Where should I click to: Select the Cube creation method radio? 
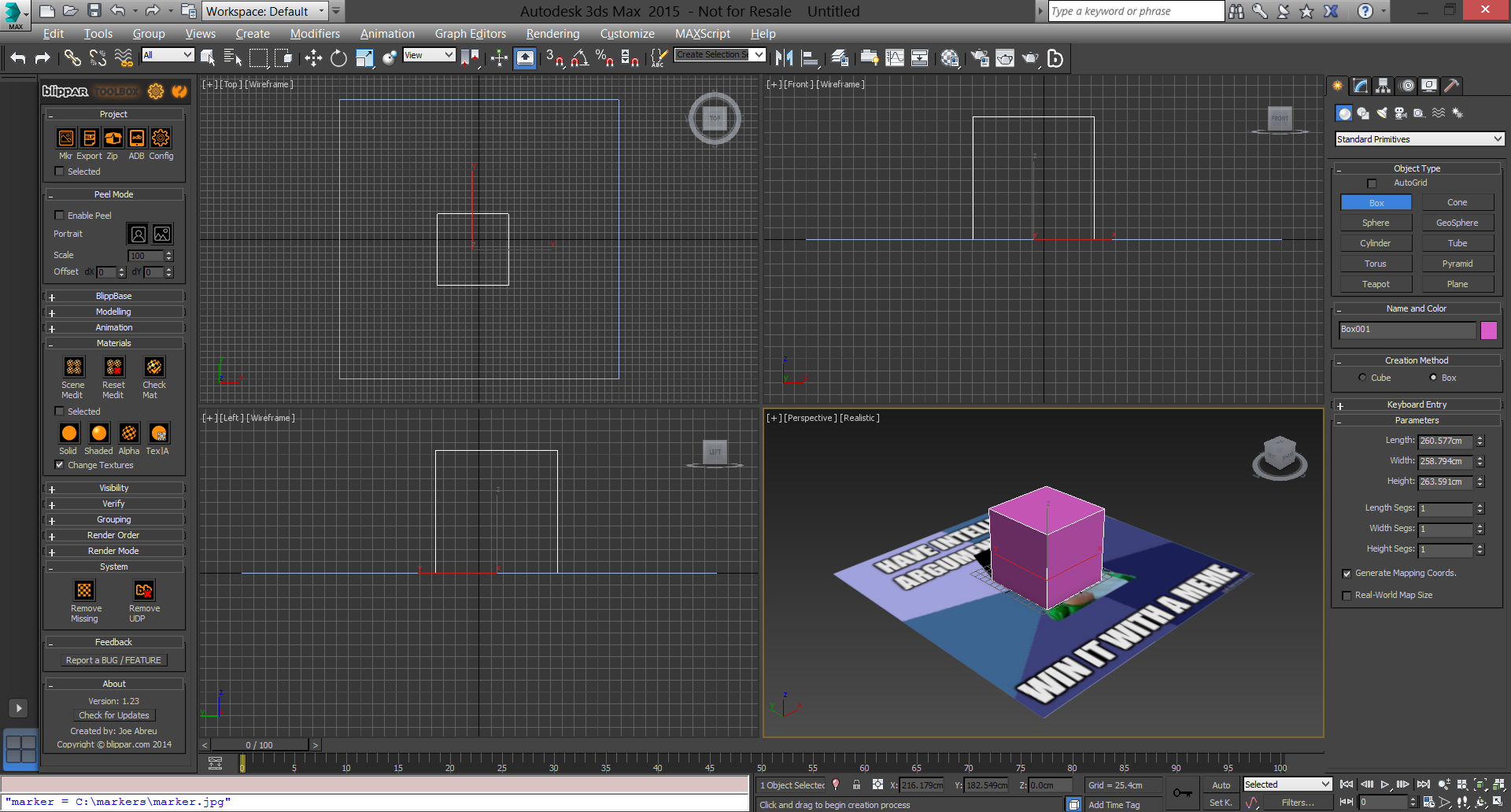point(1362,378)
